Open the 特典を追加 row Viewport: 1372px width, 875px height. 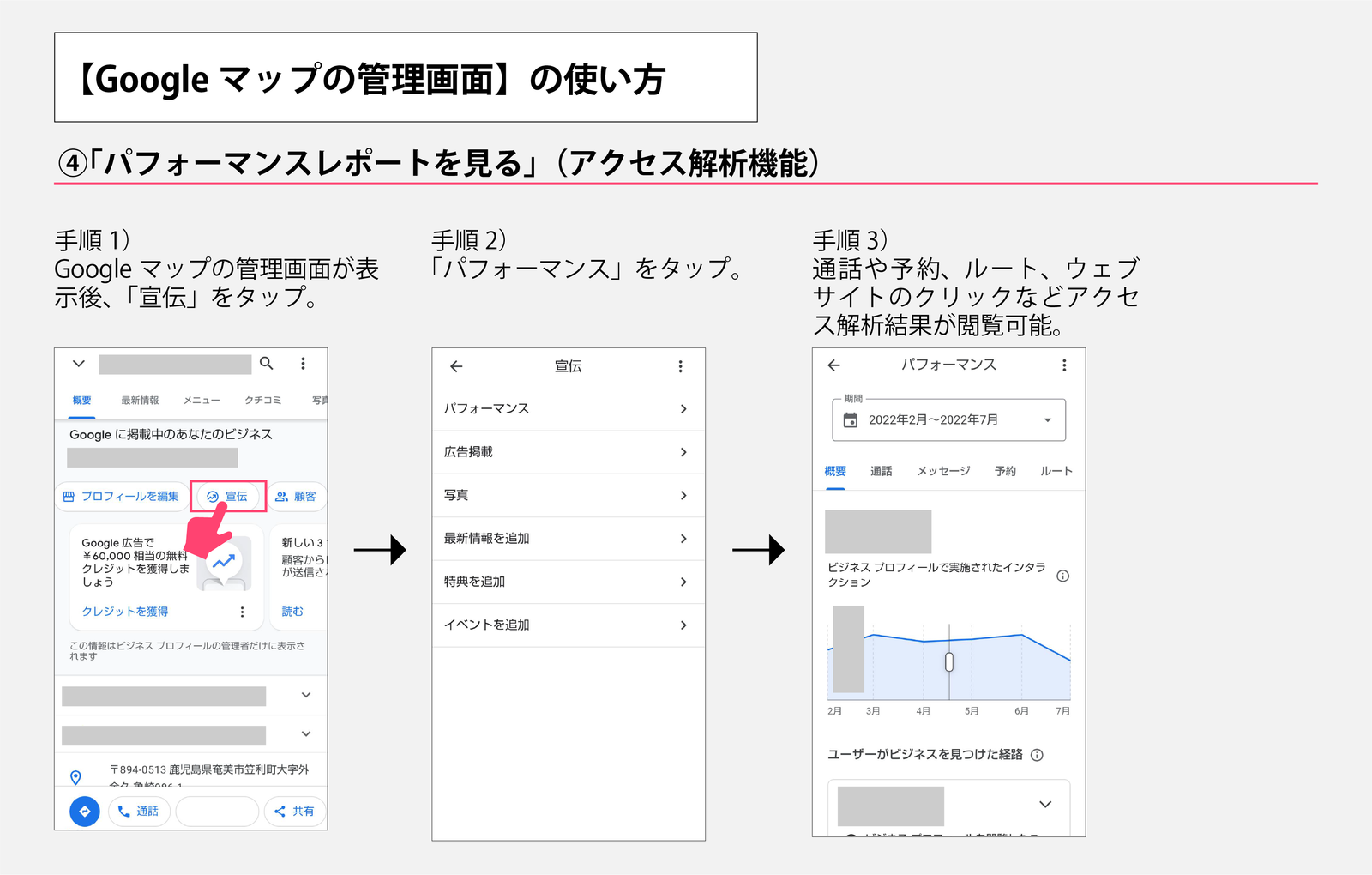tap(569, 582)
